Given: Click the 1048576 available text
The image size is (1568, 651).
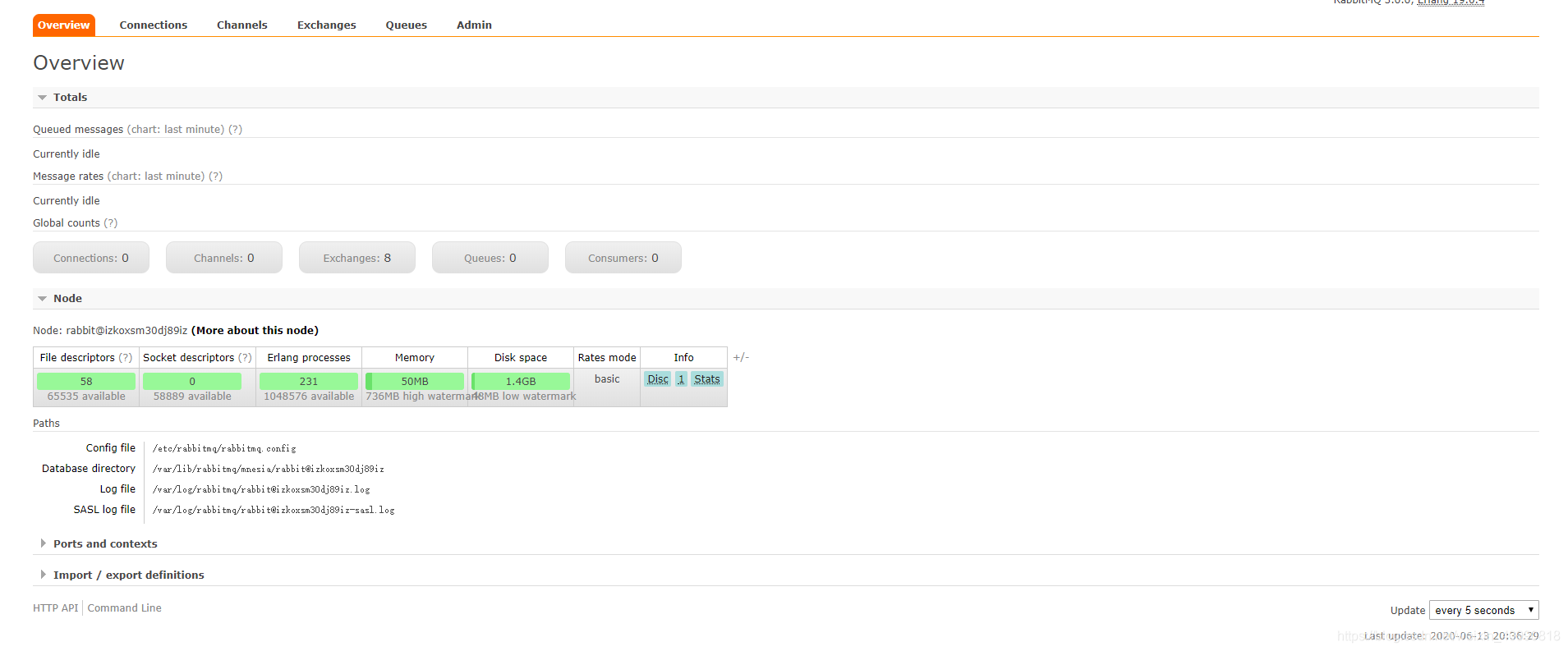Looking at the screenshot, I should click(x=309, y=396).
